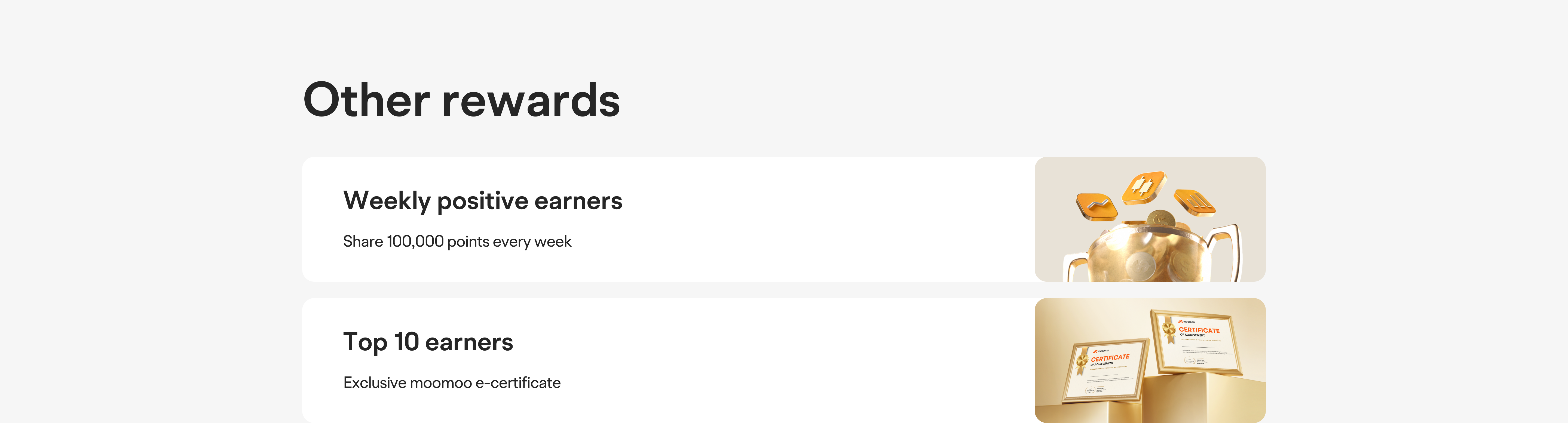Open the Top 10 earners card
Image resolution: width=1568 pixels, height=423 pixels.
(x=783, y=360)
